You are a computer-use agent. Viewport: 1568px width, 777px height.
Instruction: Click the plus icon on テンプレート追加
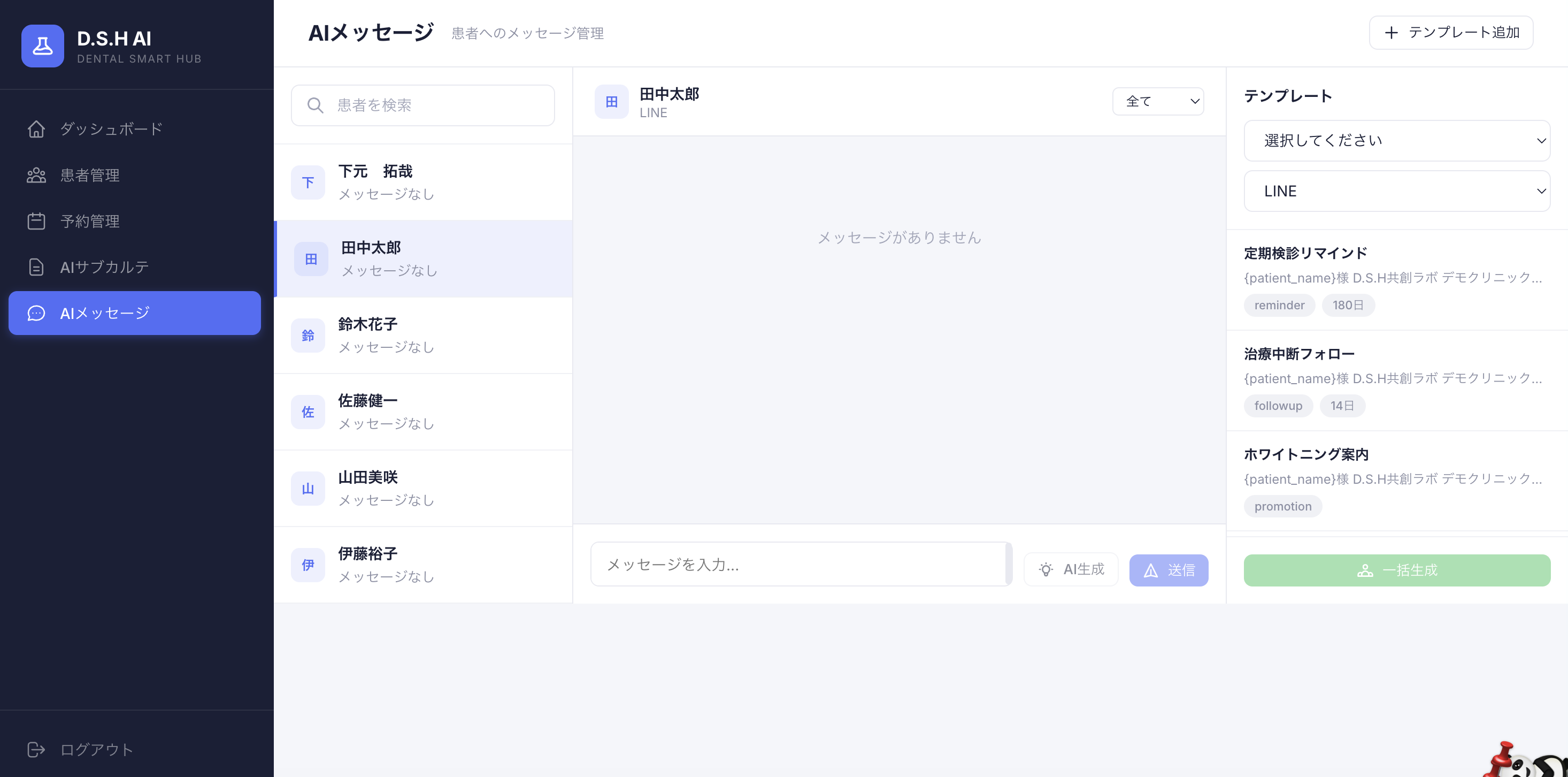click(x=1392, y=32)
